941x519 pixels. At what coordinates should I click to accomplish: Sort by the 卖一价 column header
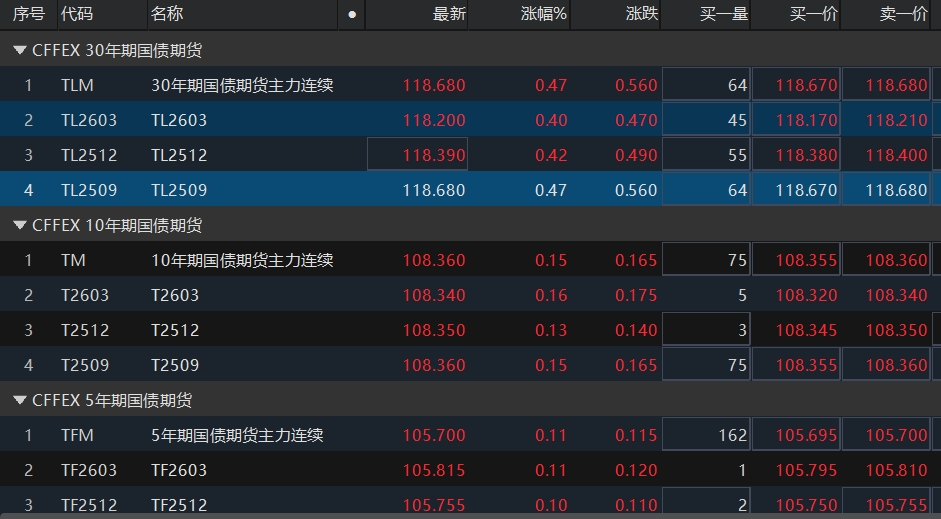(x=904, y=14)
